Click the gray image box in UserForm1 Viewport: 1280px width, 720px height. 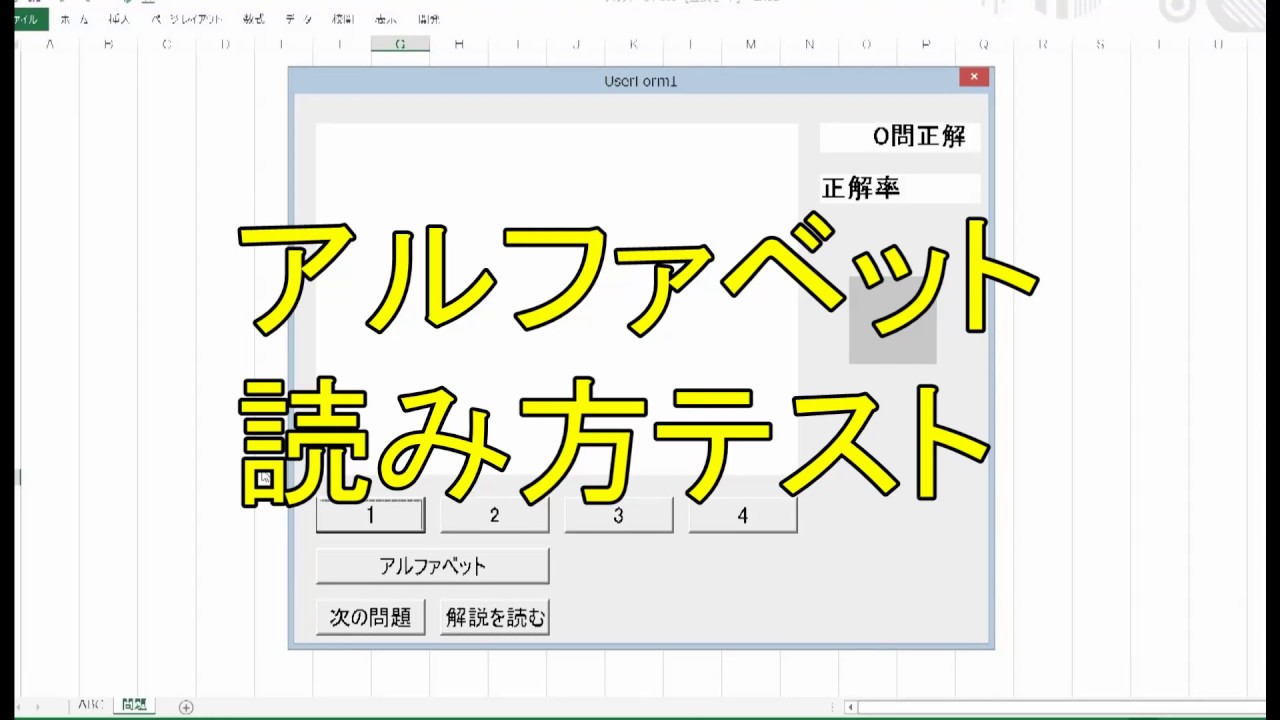(x=892, y=320)
